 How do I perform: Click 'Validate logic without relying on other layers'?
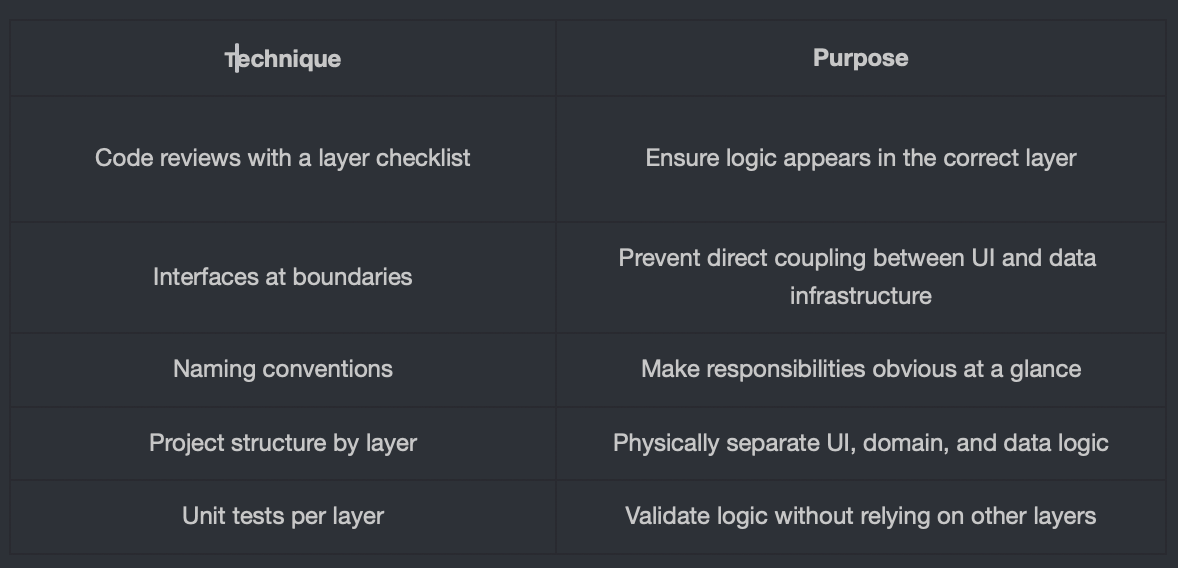(x=861, y=516)
